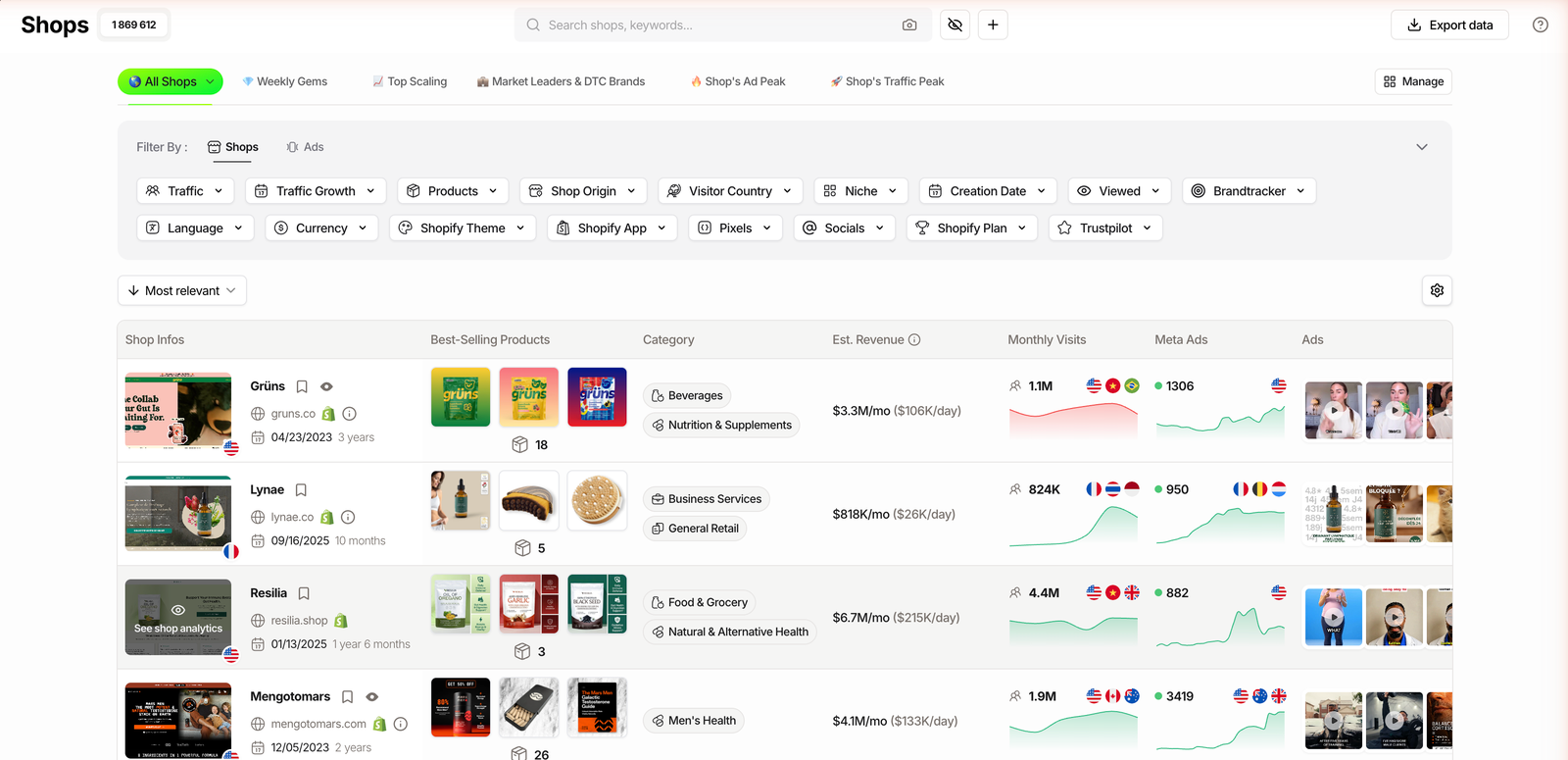Expand the Shop Origin filter
Screen dimensions: 1568x760
(583, 191)
